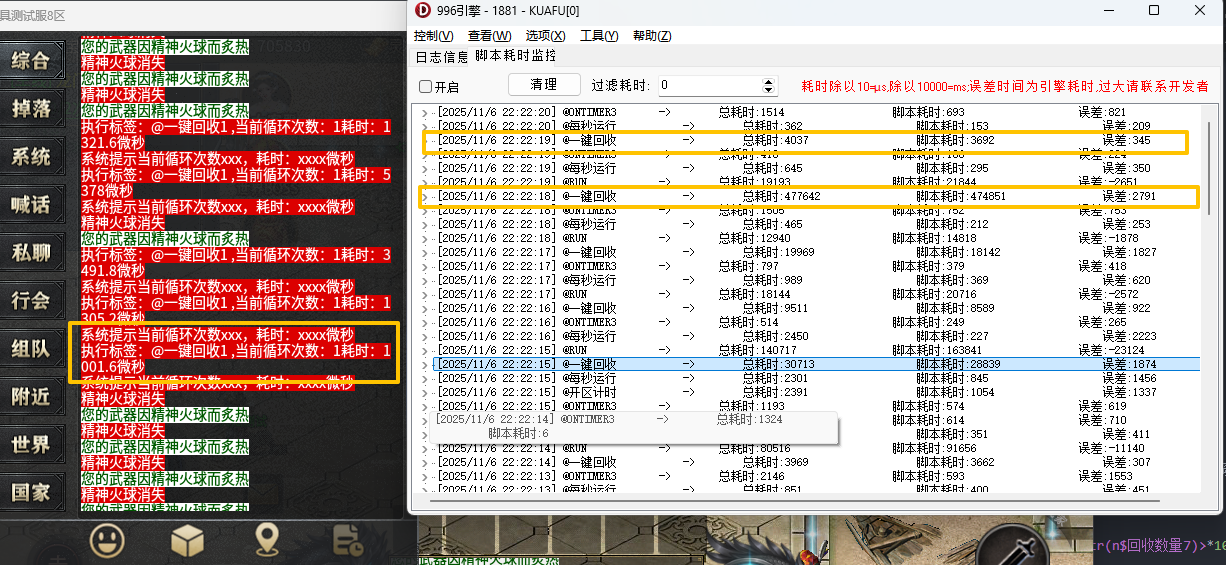This screenshot has height=565, width=1226.
Task: Click the red 耗时除以10=μs note
Action: pyautogui.click(x=1005, y=87)
